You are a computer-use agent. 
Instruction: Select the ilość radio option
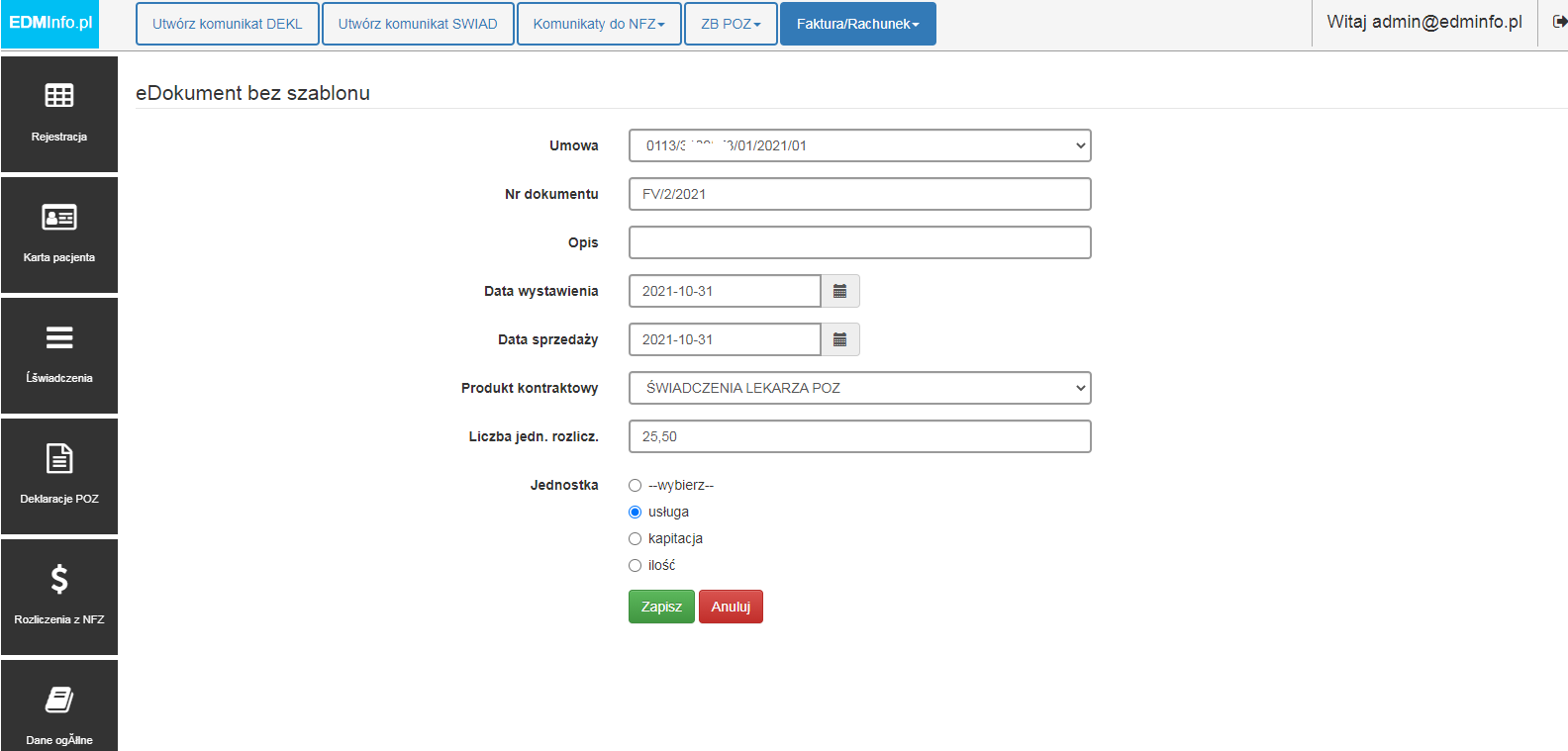635,566
